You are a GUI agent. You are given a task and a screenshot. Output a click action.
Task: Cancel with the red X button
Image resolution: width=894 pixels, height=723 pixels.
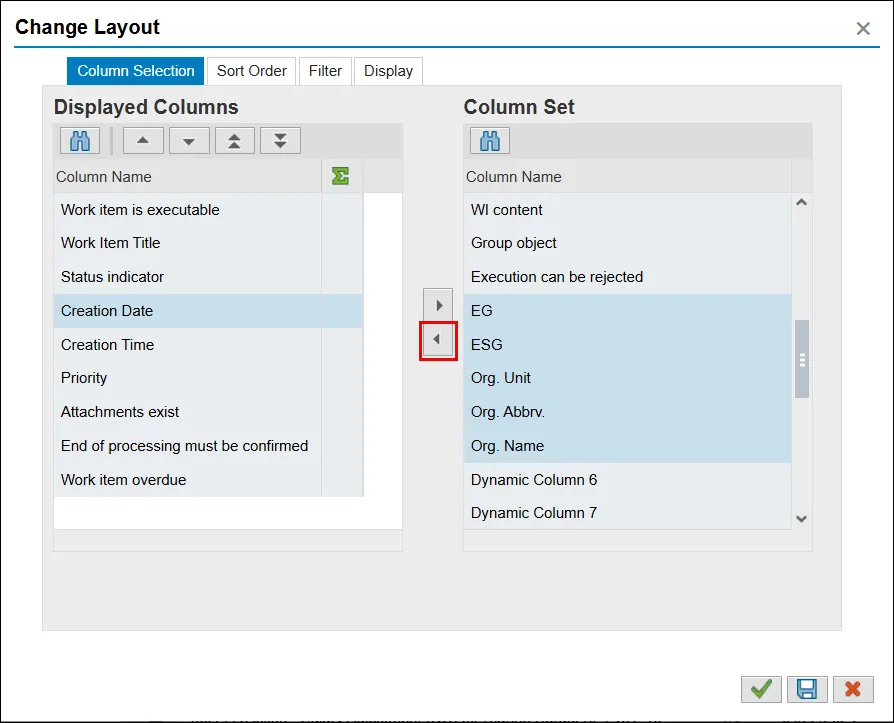853,689
